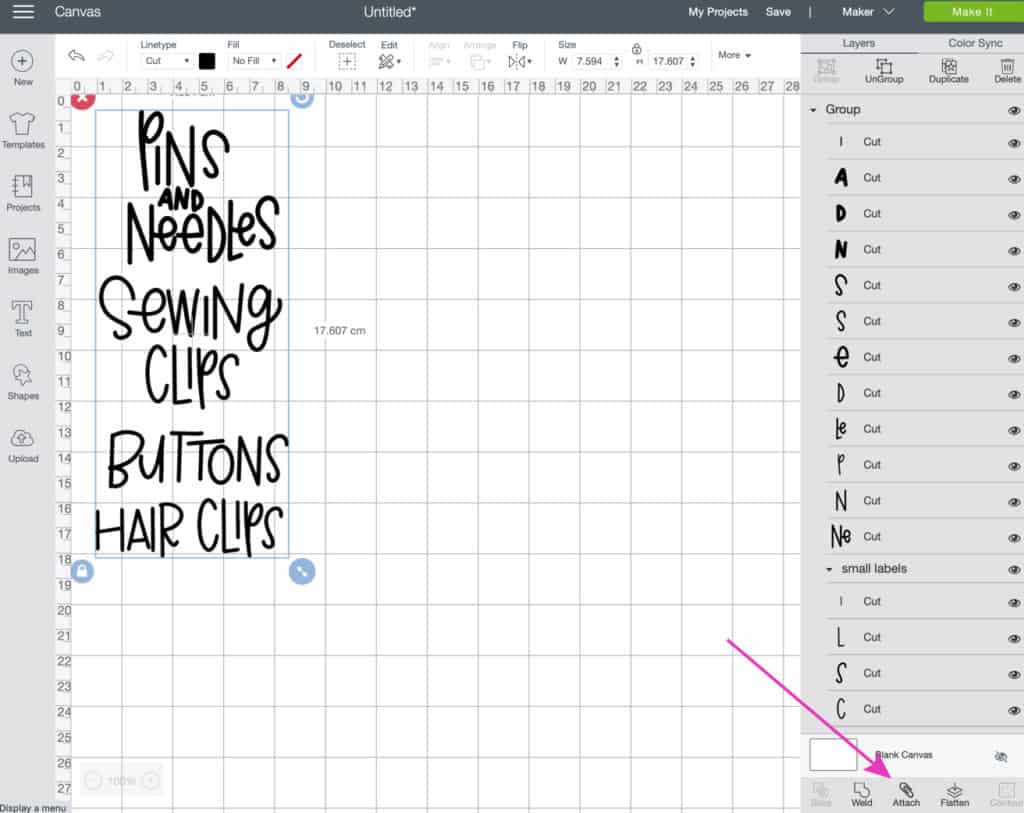Screen dimensions: 1024x813
Task: Collapse the Group layer tree
Action: (x=813, y=110)
